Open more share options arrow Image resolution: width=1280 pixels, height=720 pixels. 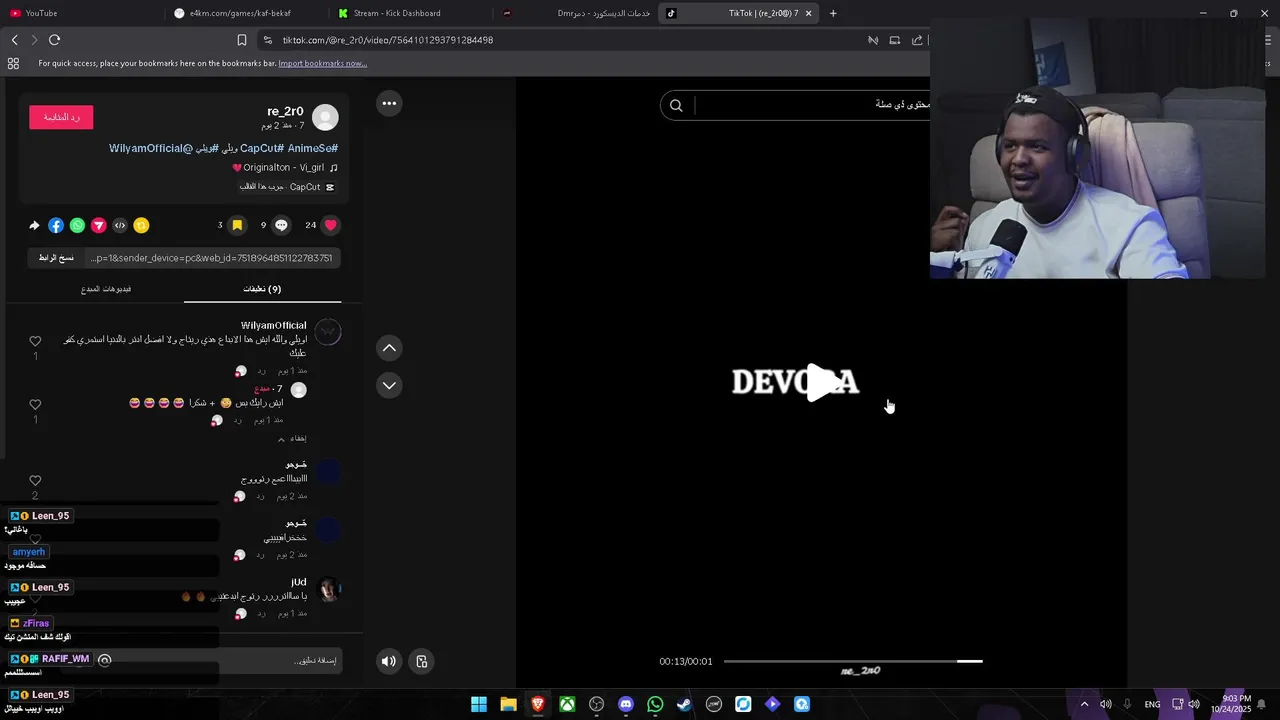[x=34, y=225]
